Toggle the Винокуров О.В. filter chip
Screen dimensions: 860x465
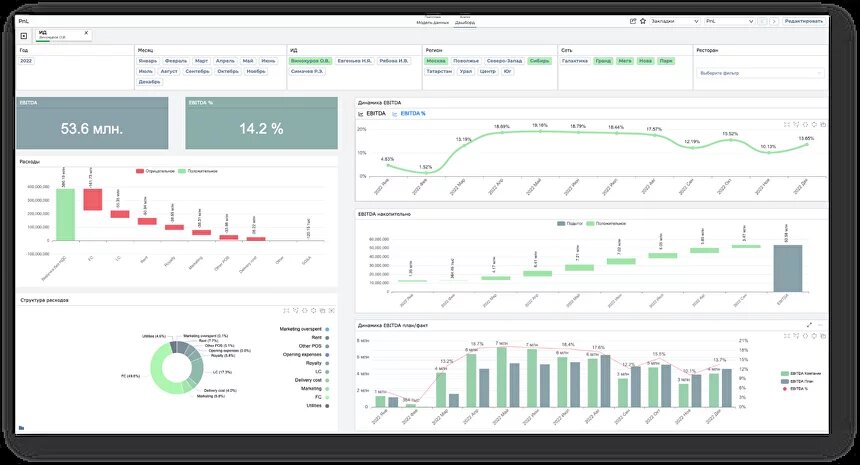(x=310, y=61)
